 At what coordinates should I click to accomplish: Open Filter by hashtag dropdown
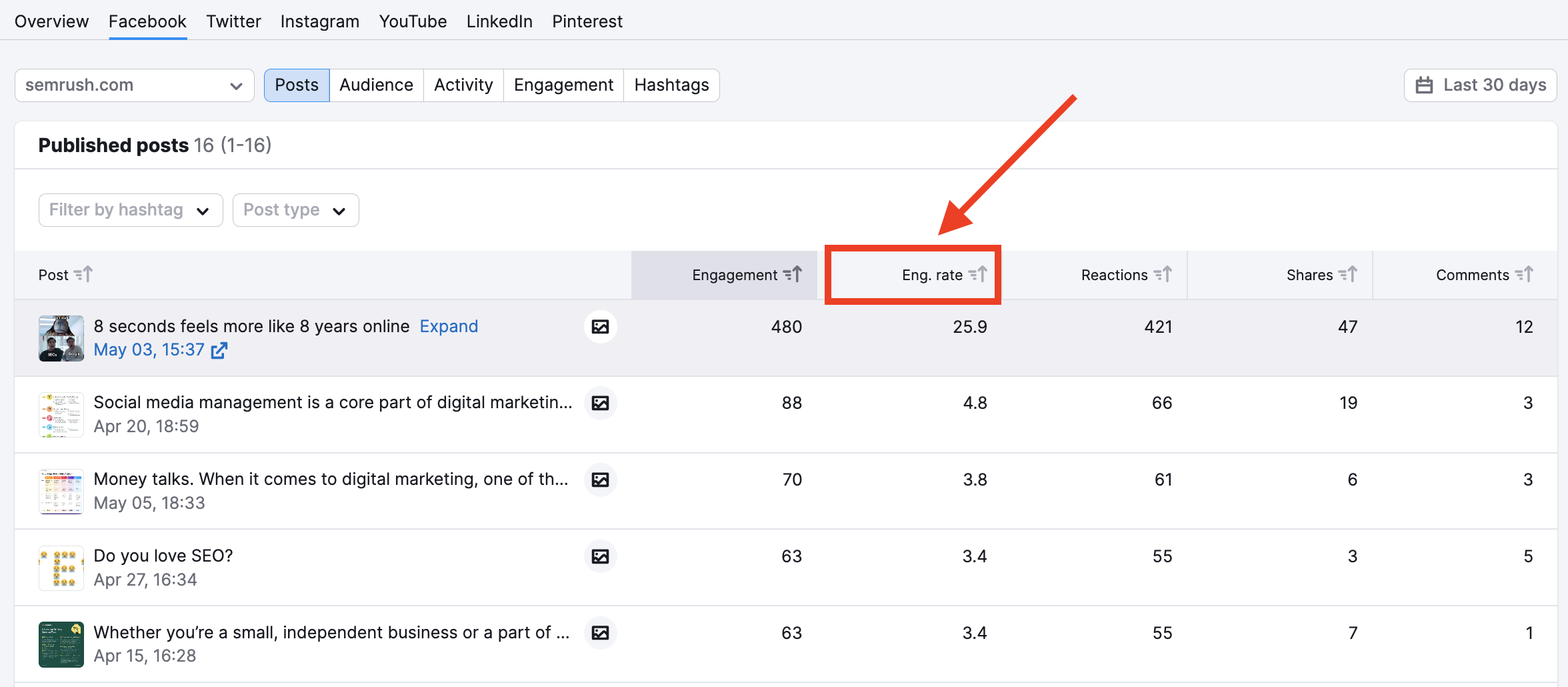tap(131, 210)
